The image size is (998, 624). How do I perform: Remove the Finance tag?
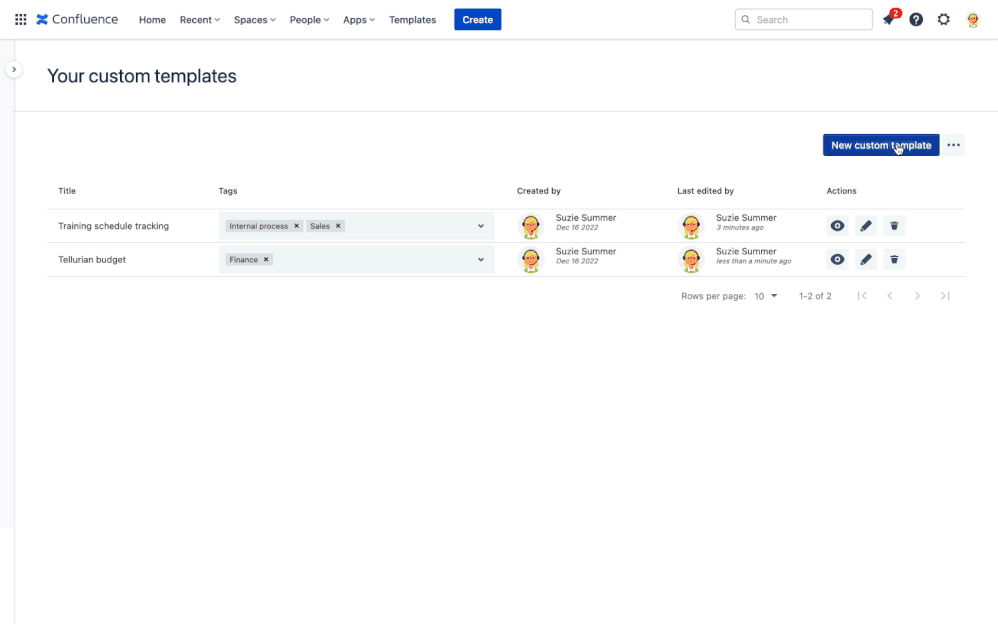[264, 259]
